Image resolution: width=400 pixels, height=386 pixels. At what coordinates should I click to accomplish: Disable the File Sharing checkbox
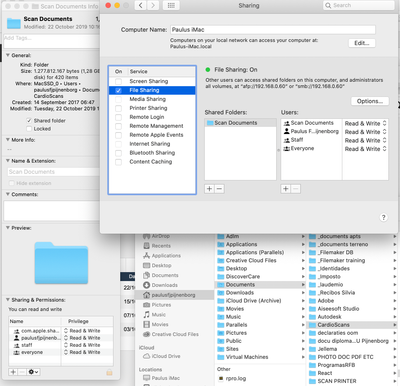point(118,90)
